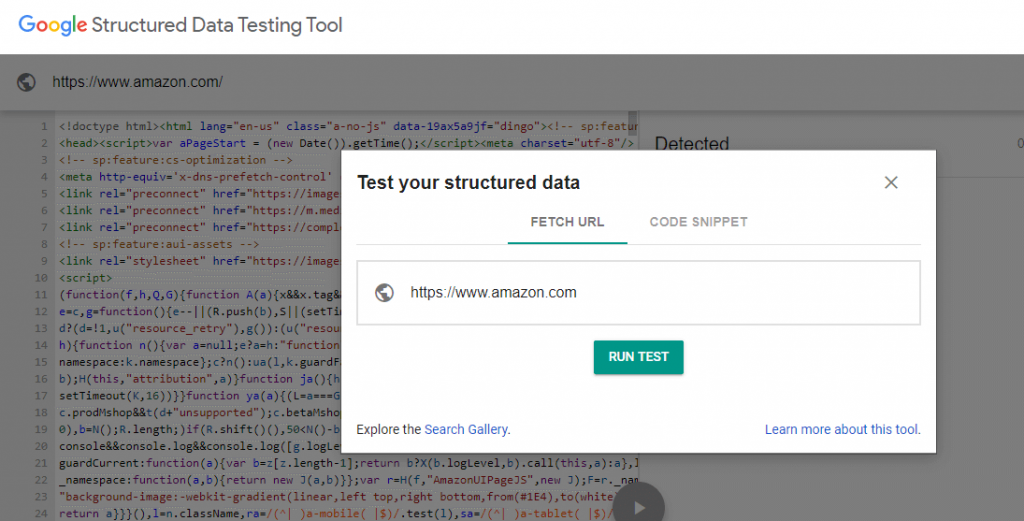This screenshot has height=521, width=1024.
Task: Select the Fetch URL tab
Action: point(567,222)
